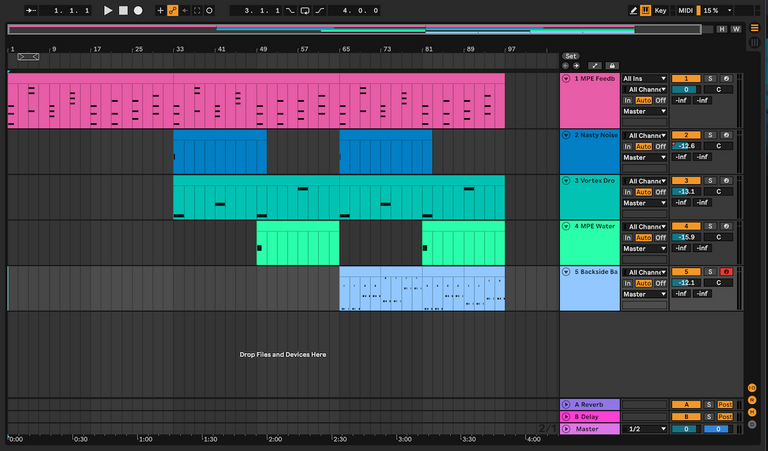The width and height of the screenshot is (768, 451).
Task: Disarm track 5 red record button
Action: point(726,272)
